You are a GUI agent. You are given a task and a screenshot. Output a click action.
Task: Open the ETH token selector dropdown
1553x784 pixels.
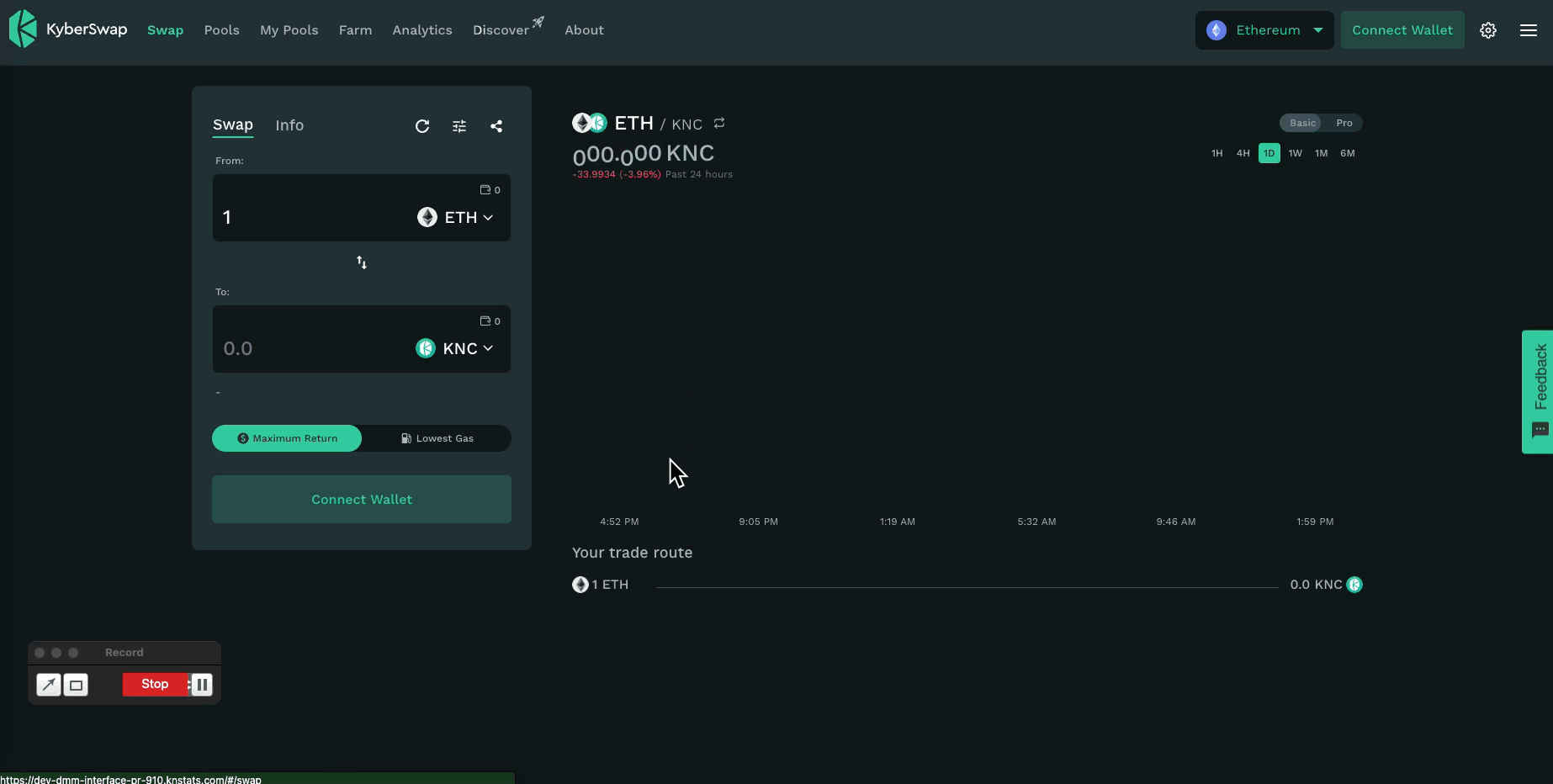[x=455, y=217]
